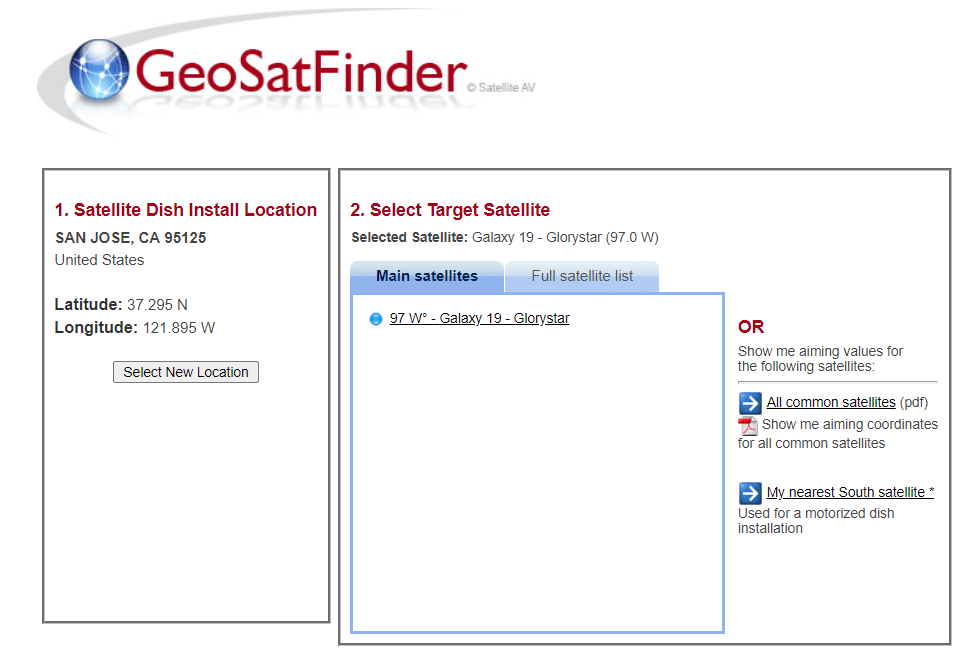Click the arrow icon beside My nearest South satellite

750,493
